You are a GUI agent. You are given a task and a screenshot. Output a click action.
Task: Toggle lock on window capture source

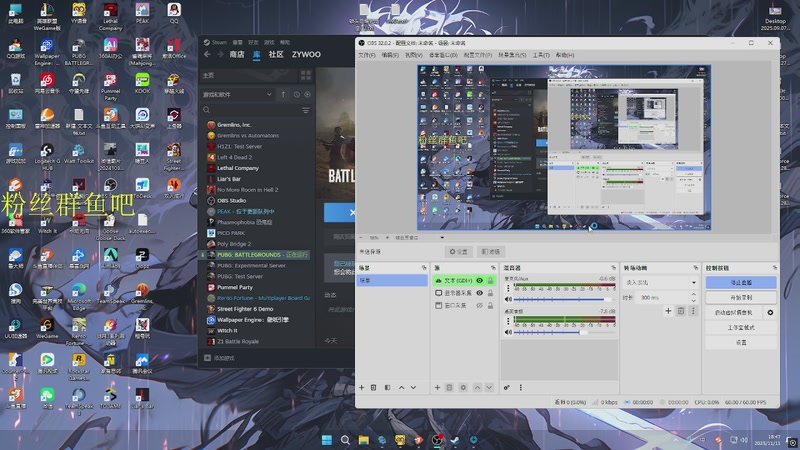click(x=490, y=305)
